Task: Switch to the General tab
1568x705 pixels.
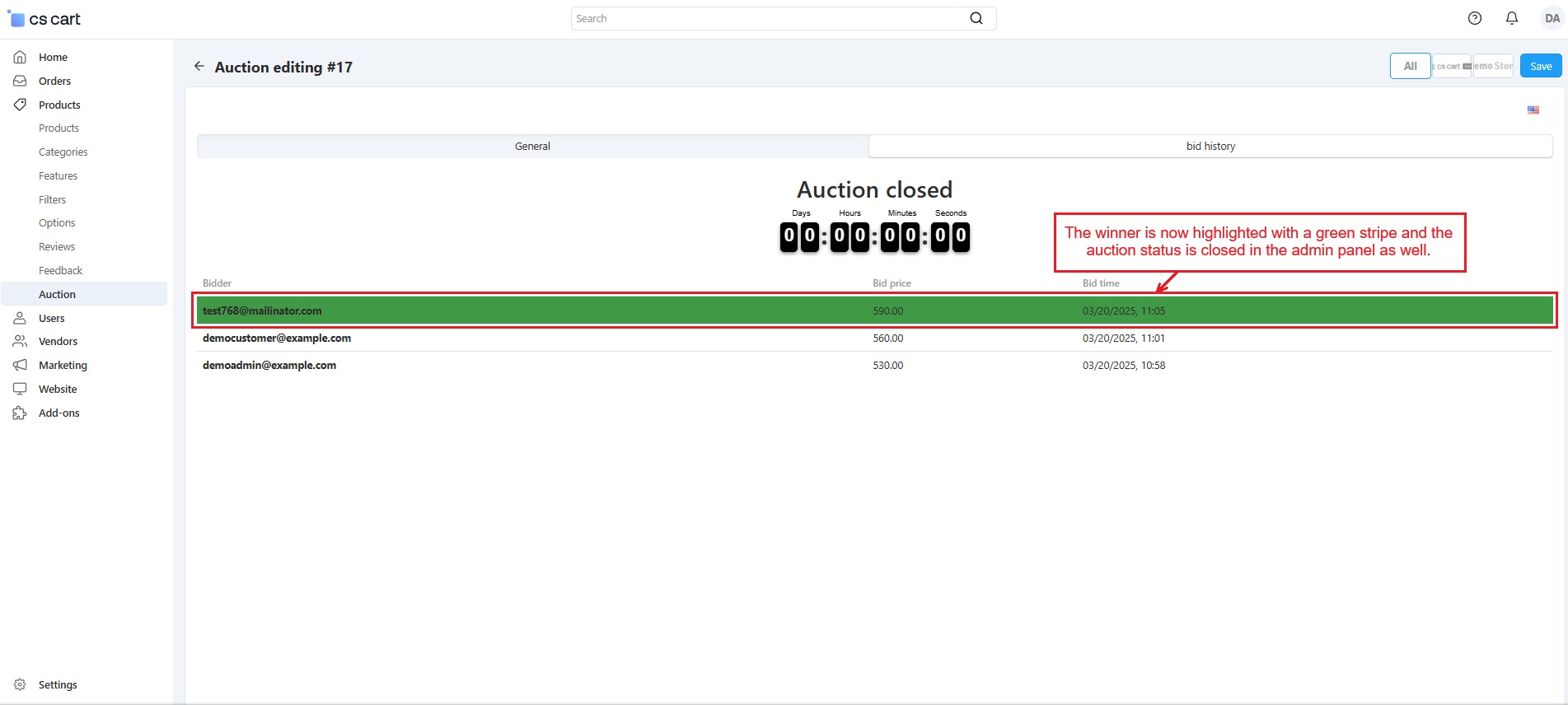Action: (x=532, y=146)
